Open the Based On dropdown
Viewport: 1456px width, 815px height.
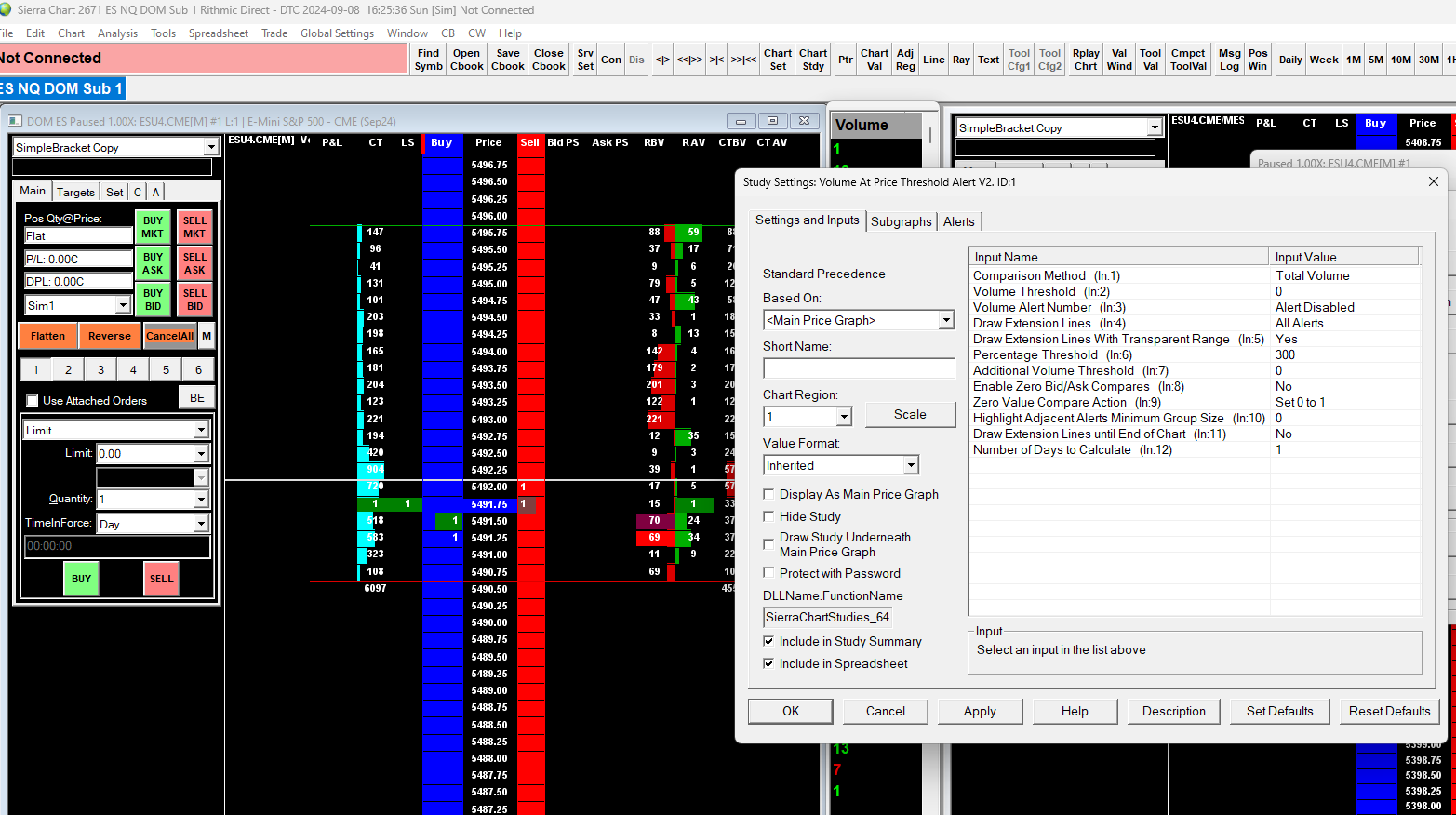tap(946, 320)
